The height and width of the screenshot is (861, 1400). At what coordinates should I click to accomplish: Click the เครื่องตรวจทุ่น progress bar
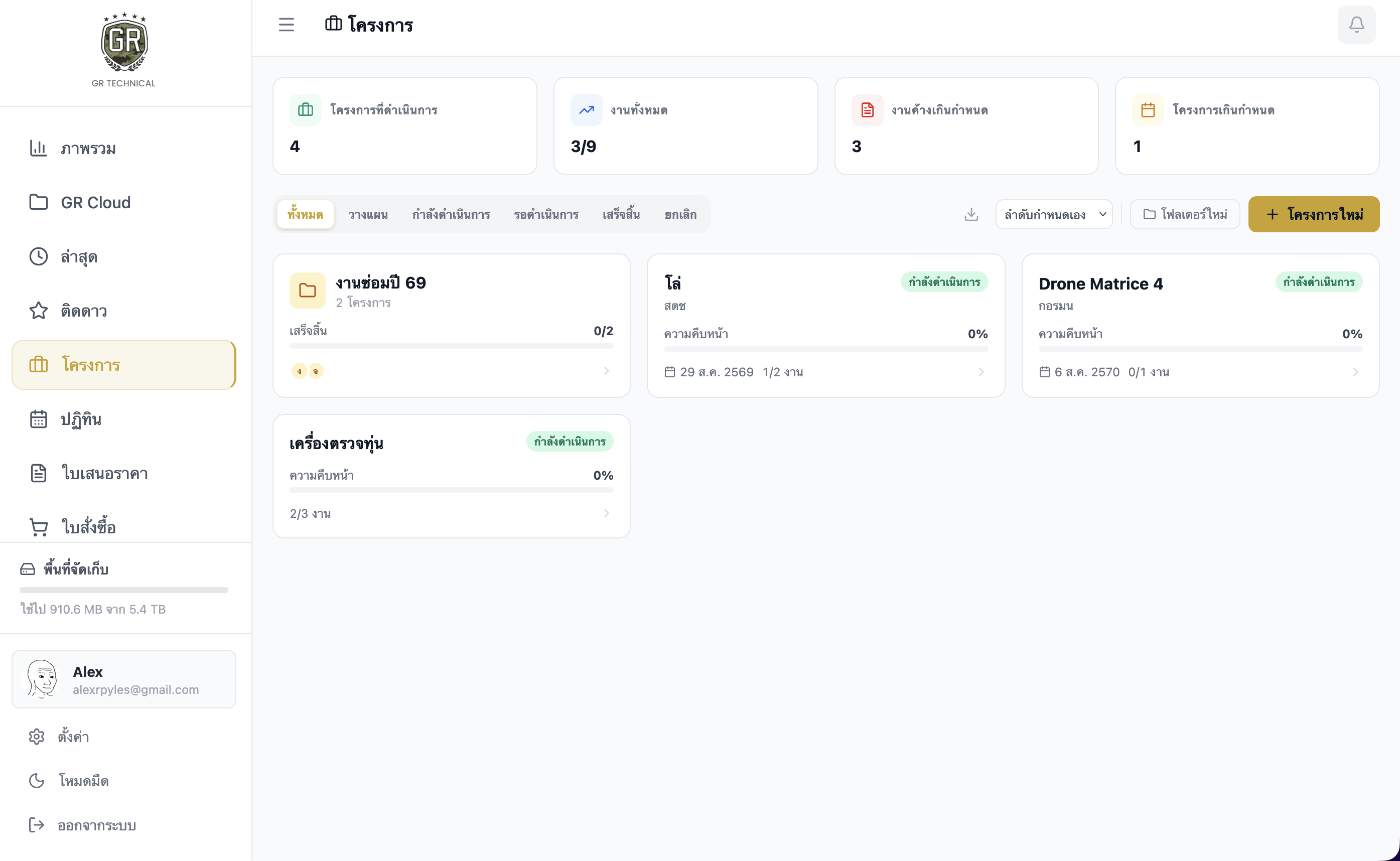pos(451,490)
